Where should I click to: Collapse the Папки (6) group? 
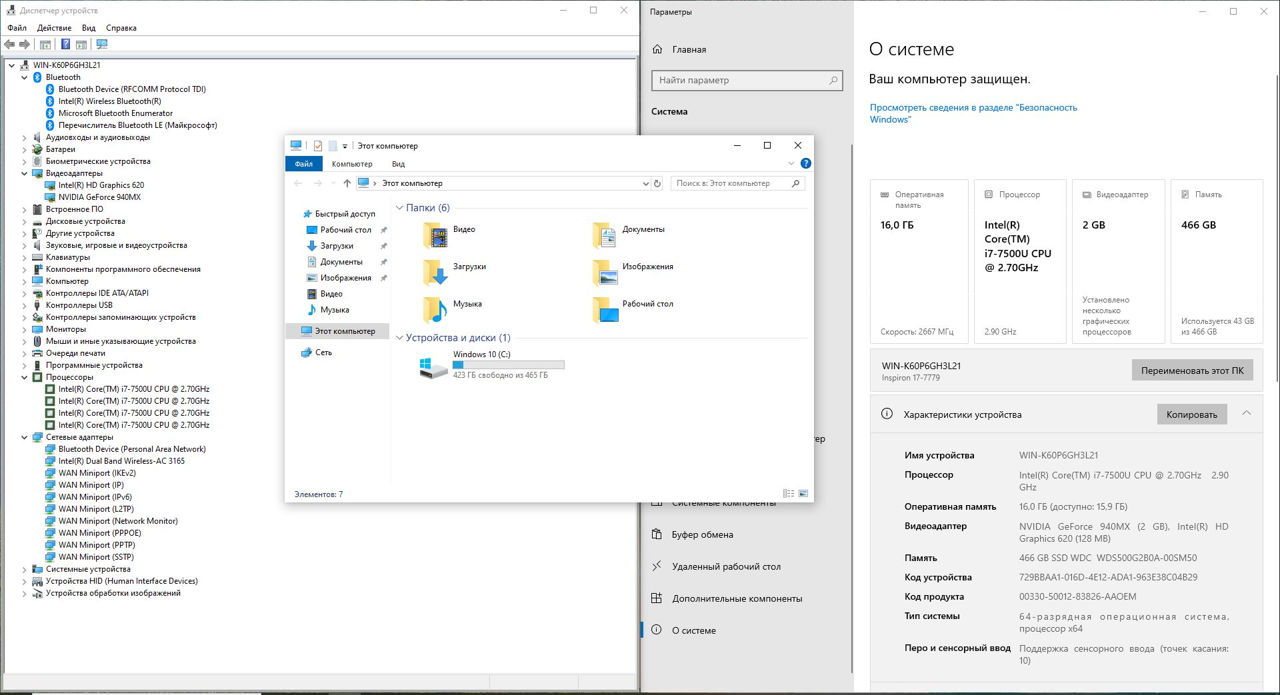(x=399, y=208)
